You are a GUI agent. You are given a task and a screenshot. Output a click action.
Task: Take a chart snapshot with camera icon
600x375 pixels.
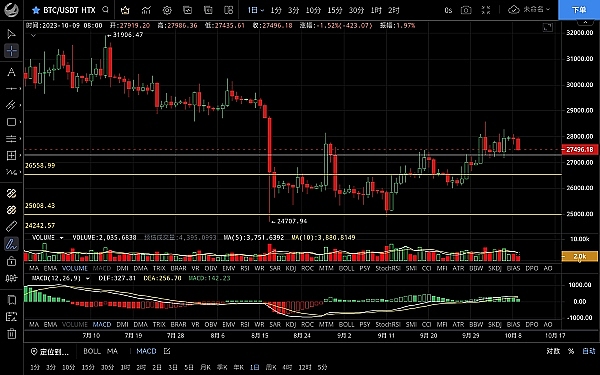tap(466, 10)
